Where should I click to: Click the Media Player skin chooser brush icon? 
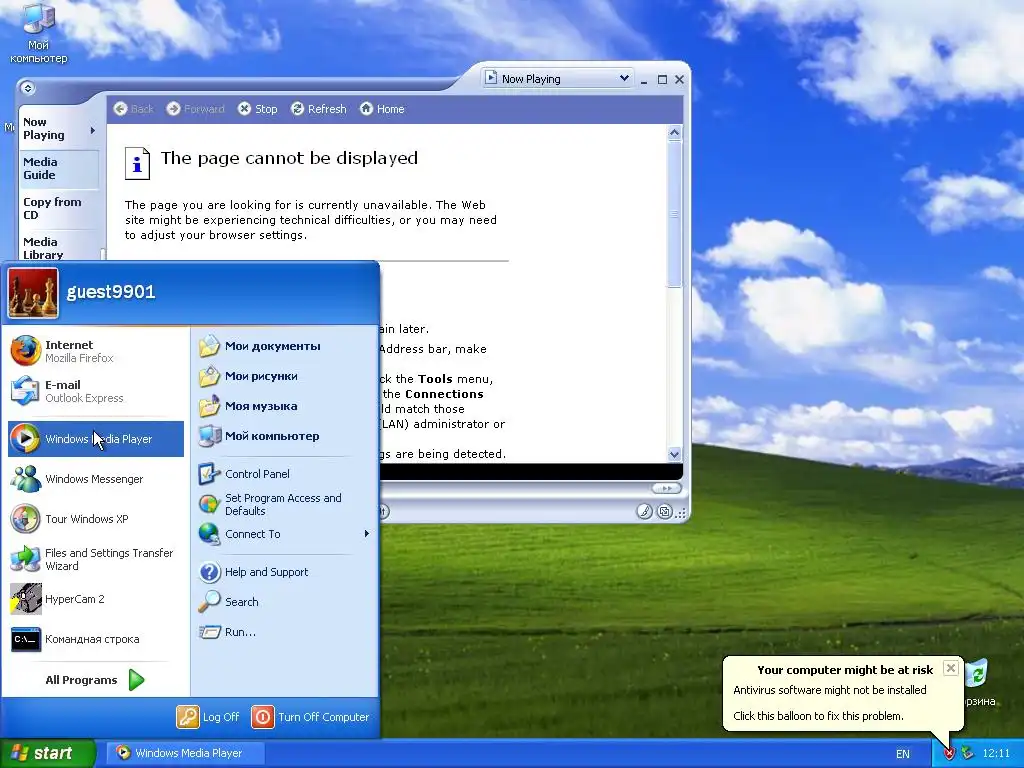tap(645, 511)
